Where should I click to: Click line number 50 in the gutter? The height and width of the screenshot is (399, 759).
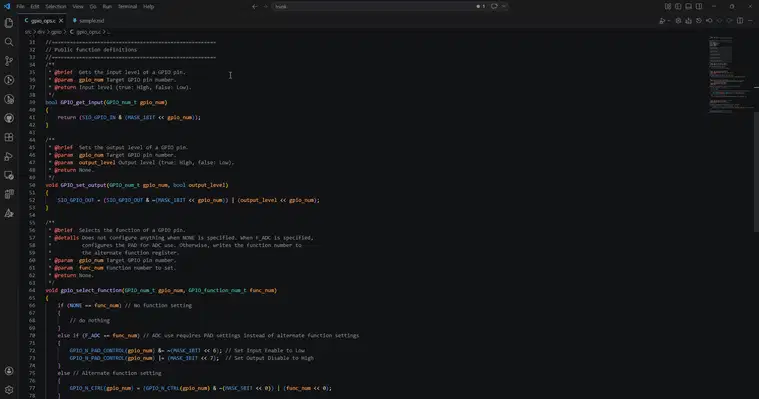pyautogui.click(x=32, y=185)
